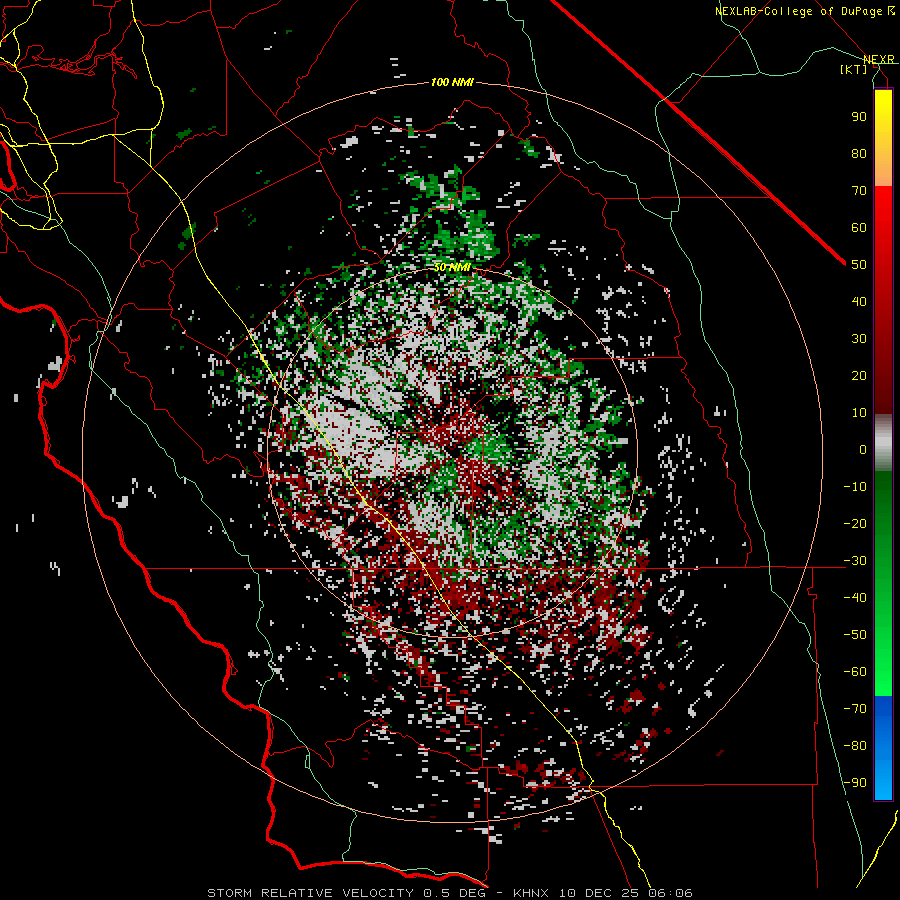Click the 10 value on the velocity scale
Viewport: 900px width, 900px height.
coord(859,413)
